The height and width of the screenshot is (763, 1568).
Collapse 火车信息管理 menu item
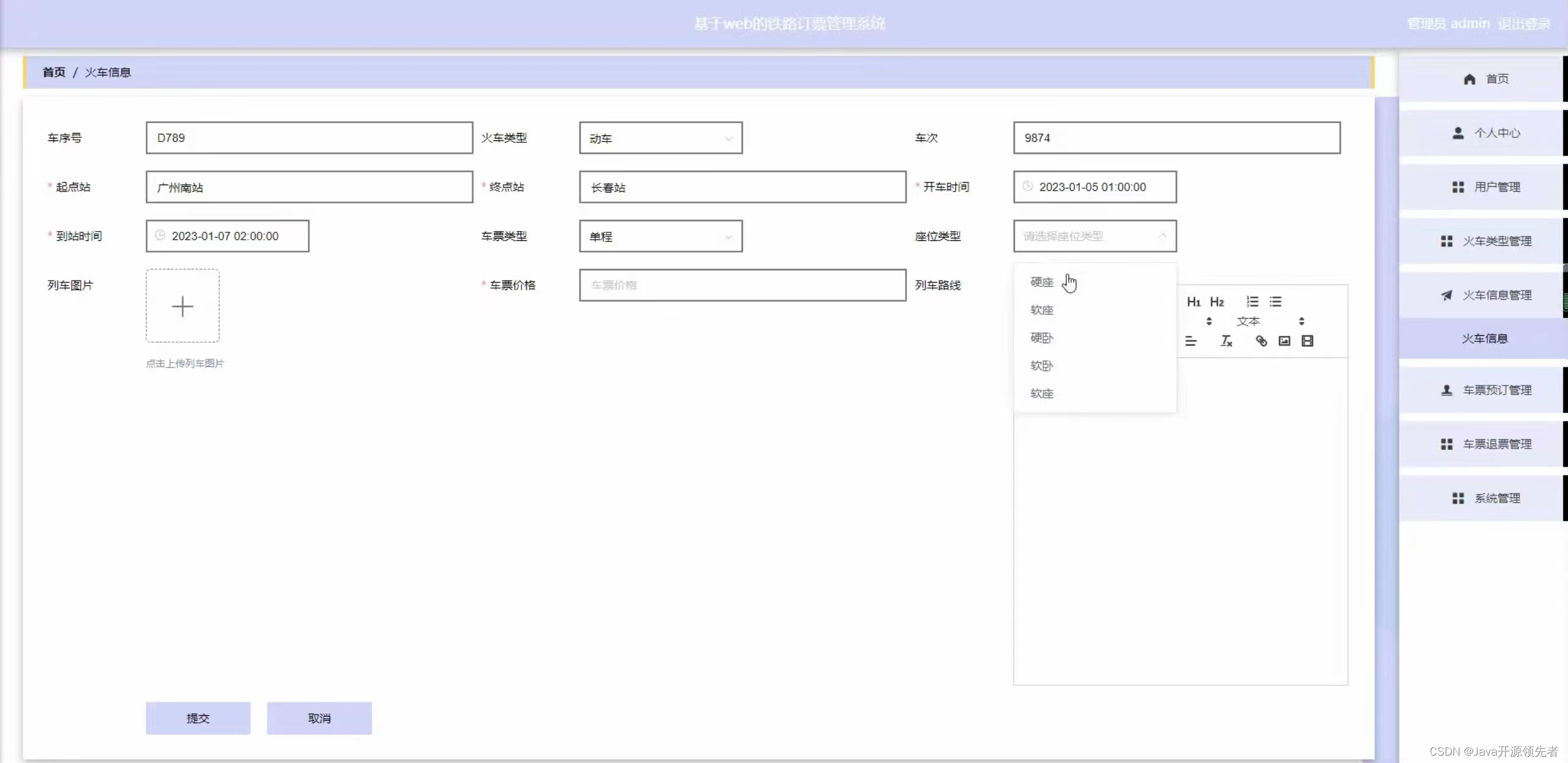[1481, 295]
